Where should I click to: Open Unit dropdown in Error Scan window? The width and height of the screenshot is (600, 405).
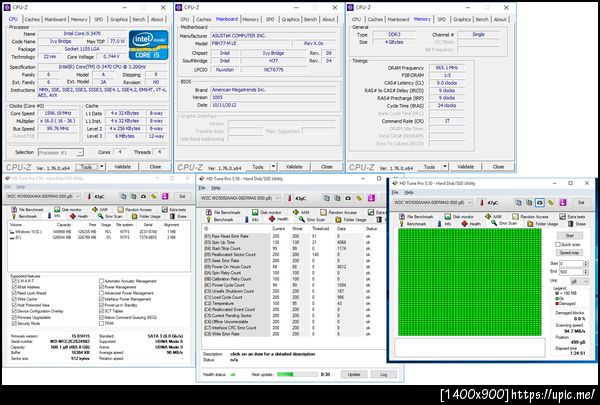(x=580, y=281)
